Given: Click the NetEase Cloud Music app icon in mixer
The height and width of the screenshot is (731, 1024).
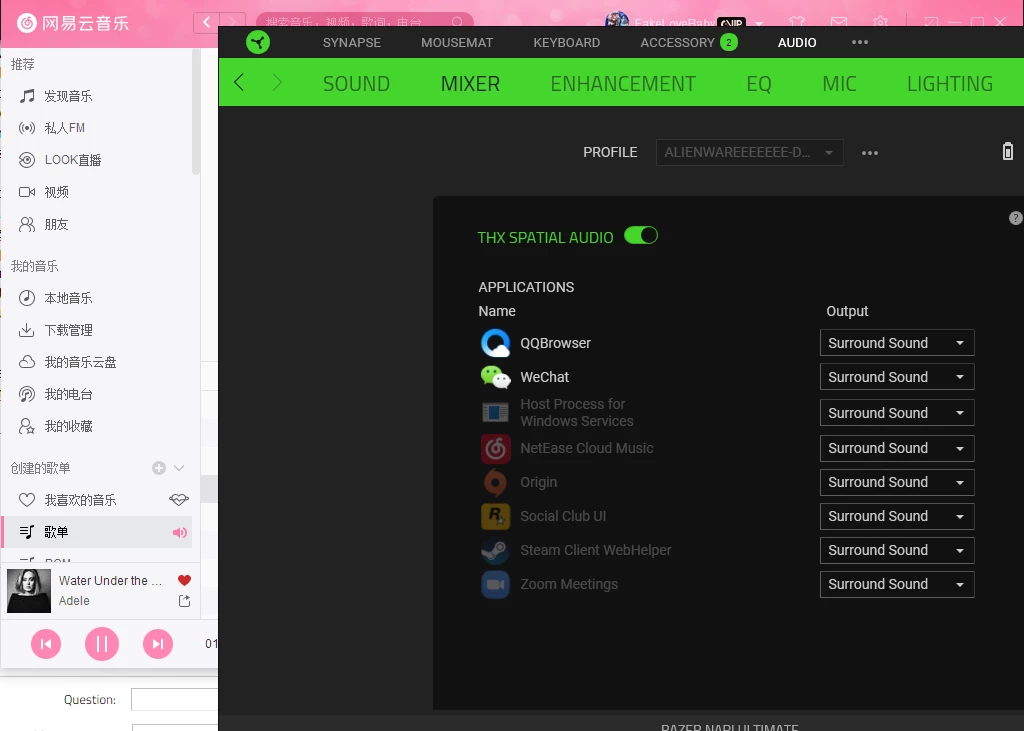Looking at the screenshot, I should [495, 448].
